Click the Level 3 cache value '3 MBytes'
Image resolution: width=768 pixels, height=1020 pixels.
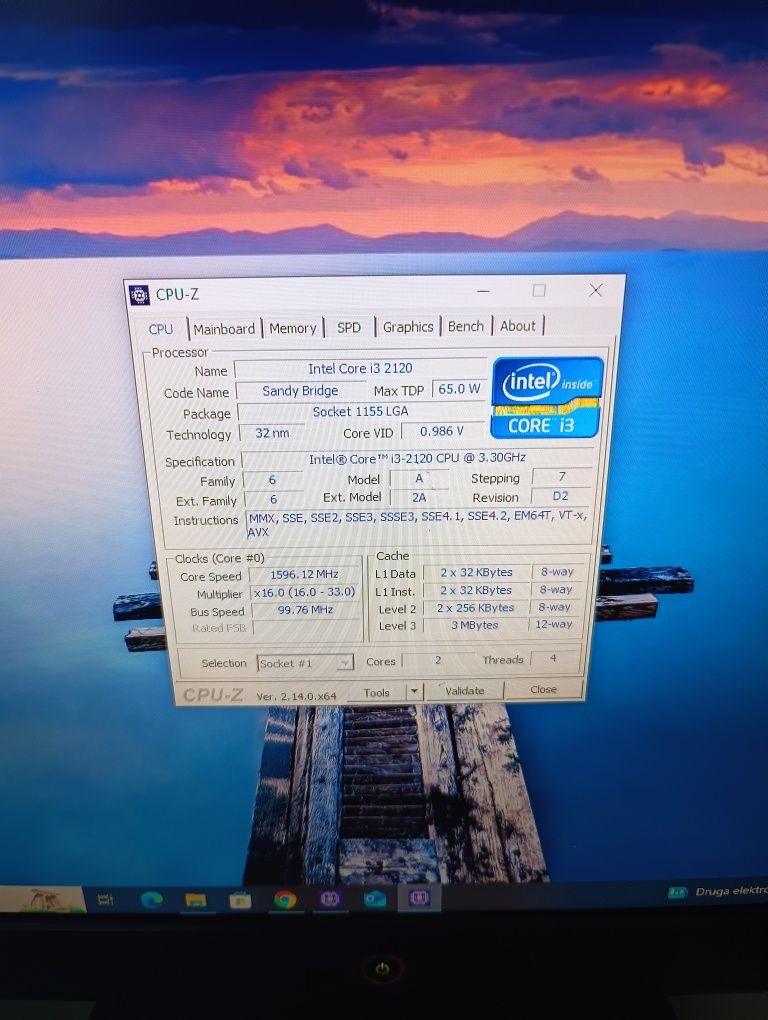click(475, 625)
